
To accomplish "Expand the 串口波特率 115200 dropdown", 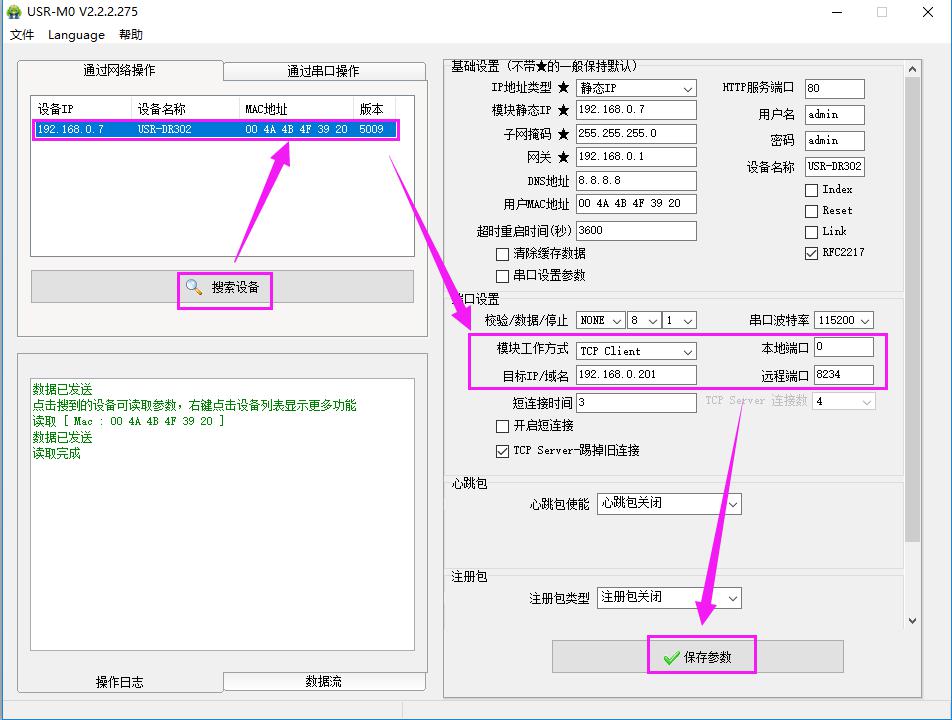I will [864, 321].
